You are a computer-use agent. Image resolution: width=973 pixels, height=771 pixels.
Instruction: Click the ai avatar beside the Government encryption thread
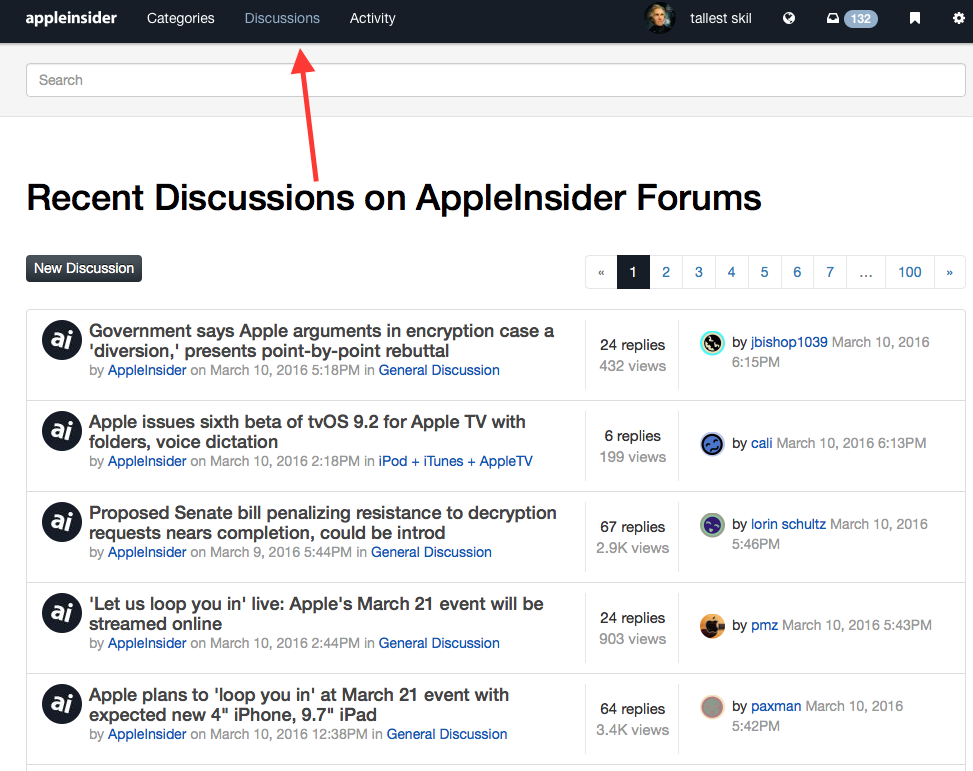click(x=61, y=340)
